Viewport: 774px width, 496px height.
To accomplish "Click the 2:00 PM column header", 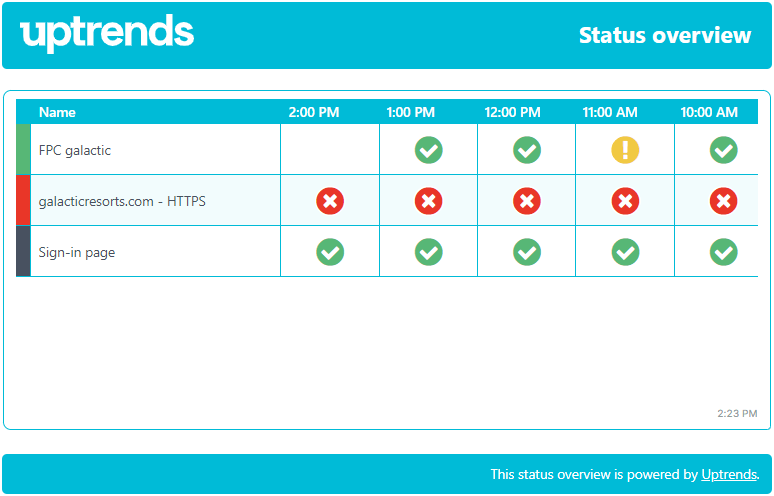I will [x=314, y=112].
